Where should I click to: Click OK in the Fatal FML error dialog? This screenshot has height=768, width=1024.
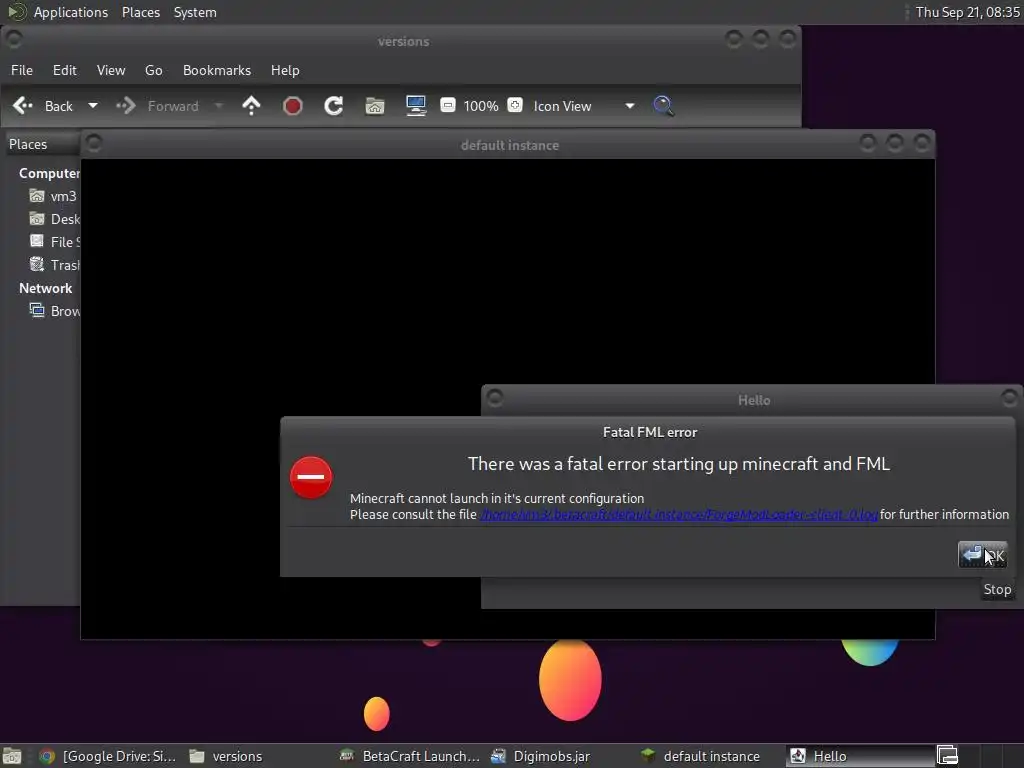982,554
